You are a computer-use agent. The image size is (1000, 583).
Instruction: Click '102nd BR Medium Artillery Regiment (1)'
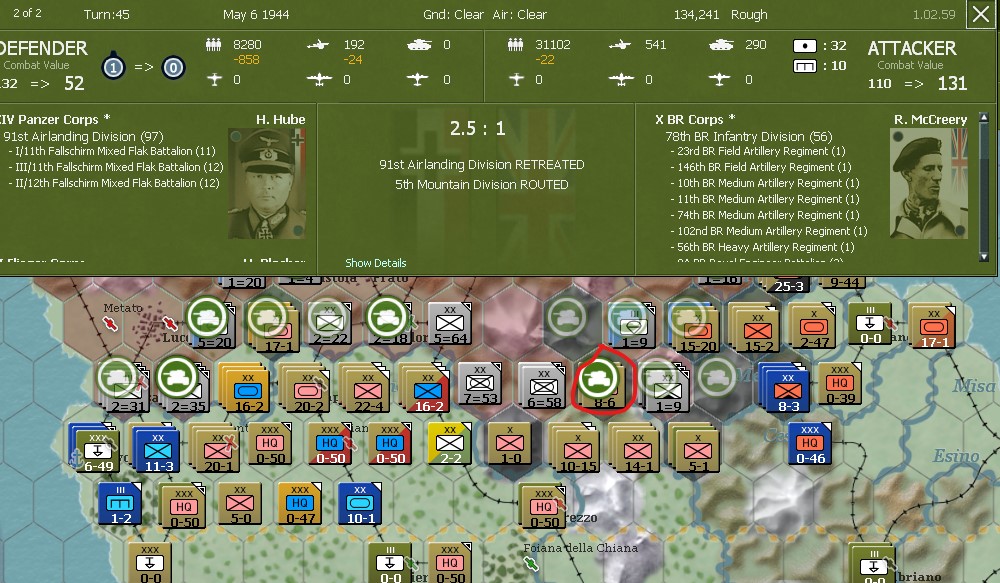click(x=769, y=231)
